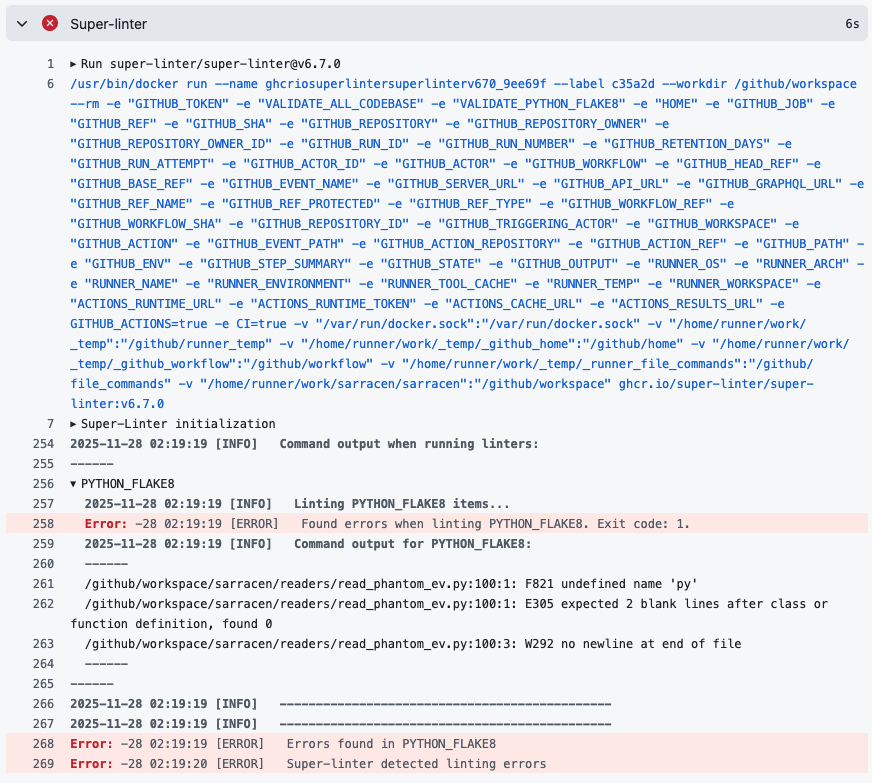Click line number 257 link

[43, 504]
